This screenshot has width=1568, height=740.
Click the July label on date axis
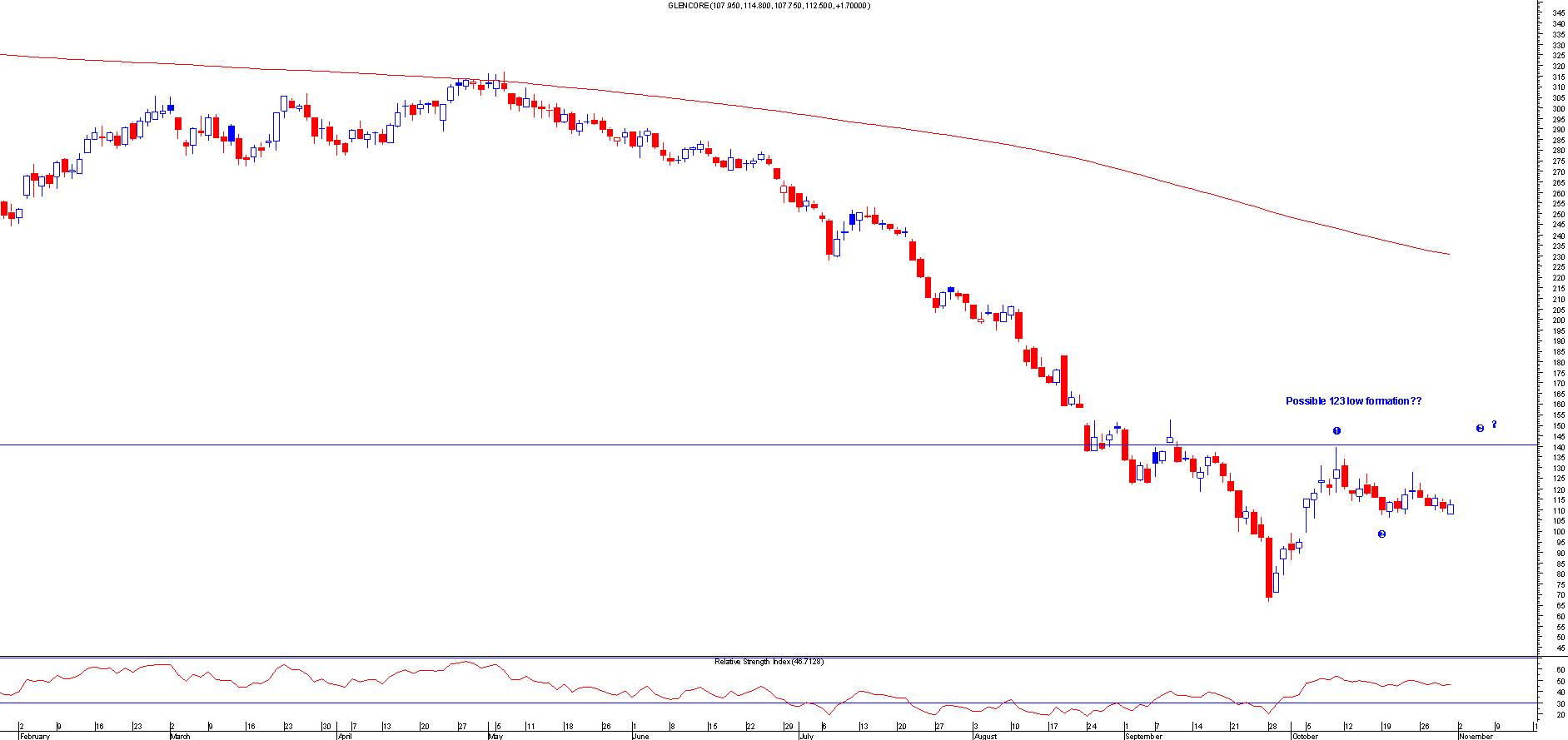(806, 736)
